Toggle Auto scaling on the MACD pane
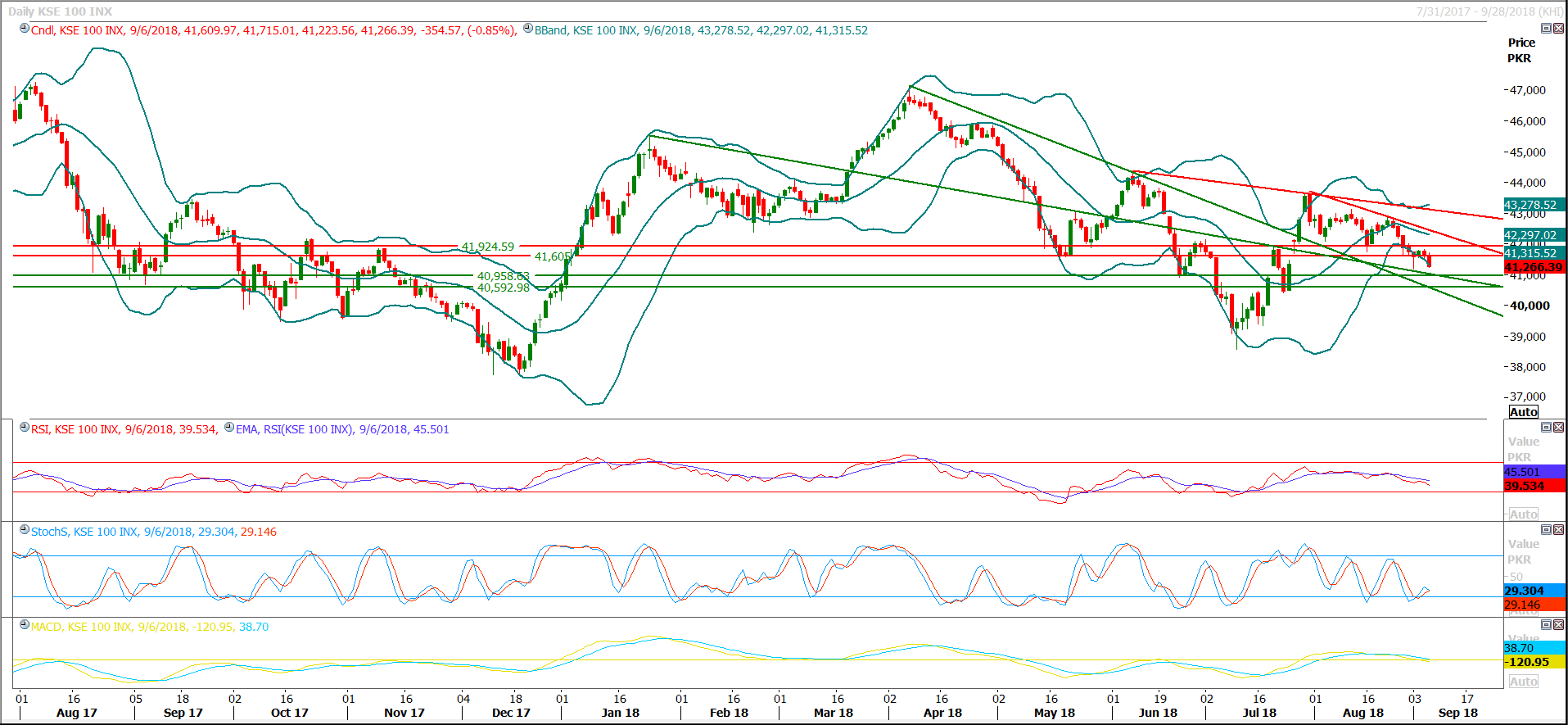1568x725 pixels. tap(1523, 682)
